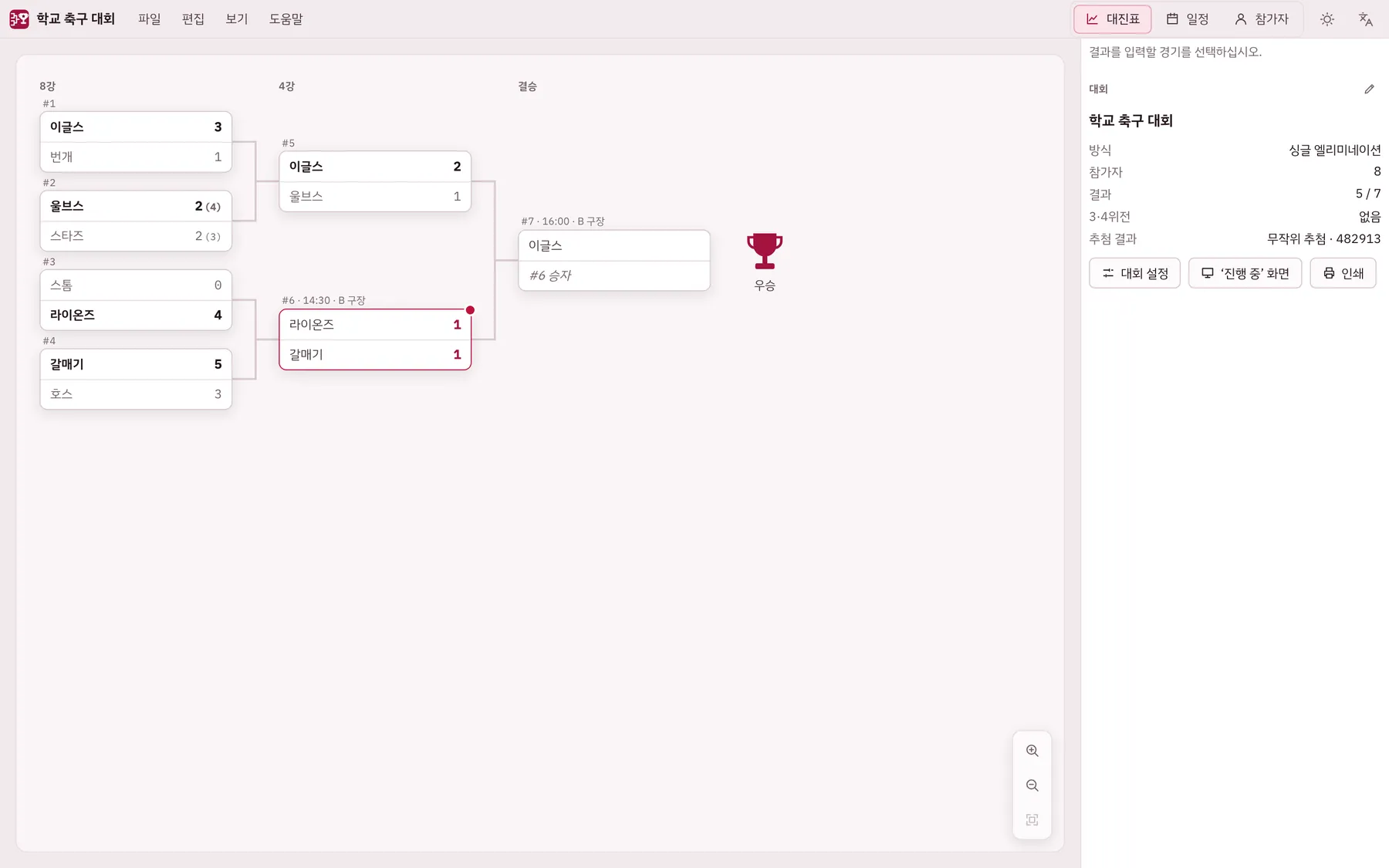The width and height of the screenshot is (1389, 868).
Task: Switch to the 일정 tab
Action: [1188, 19]
